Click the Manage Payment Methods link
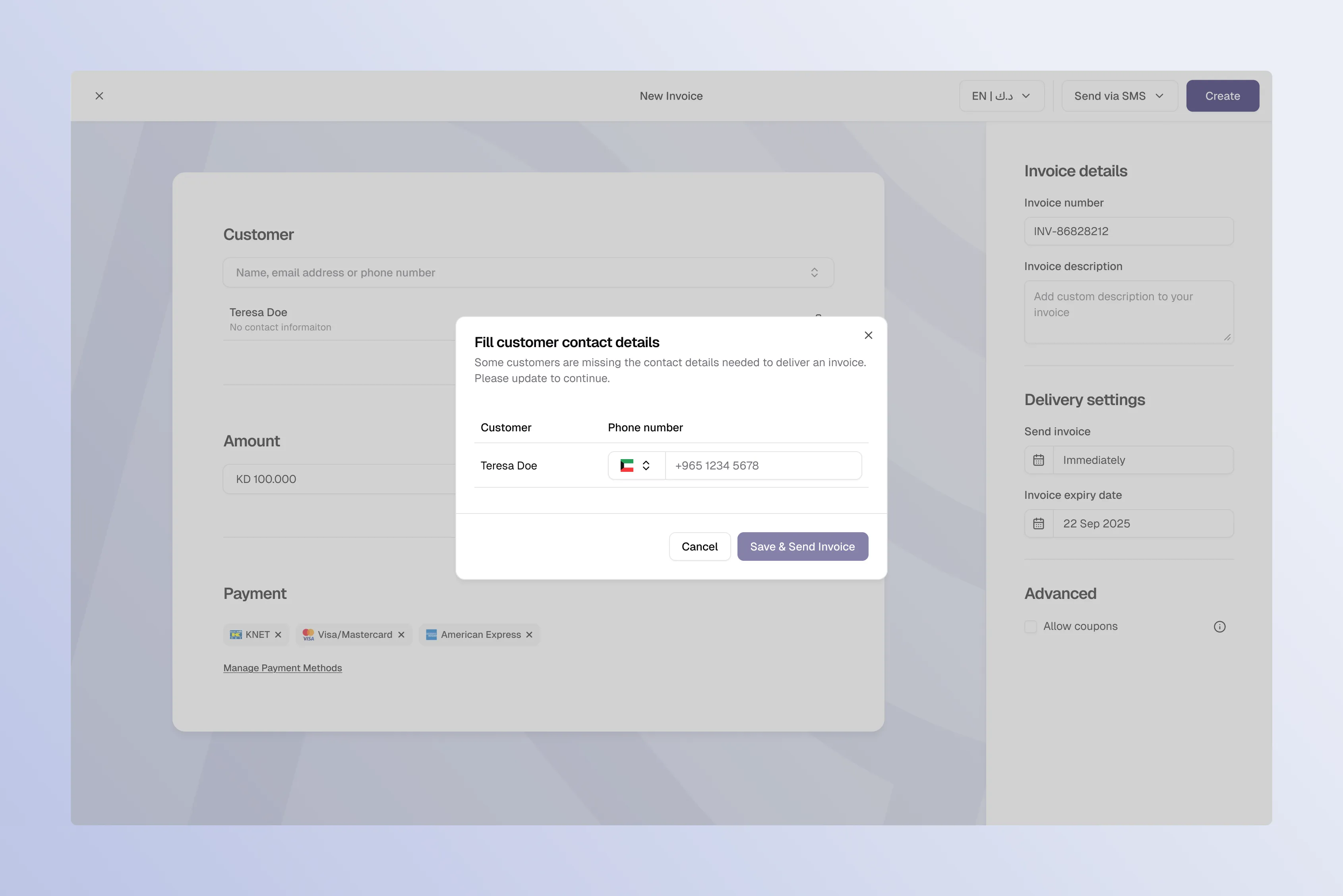 [283, 668]
